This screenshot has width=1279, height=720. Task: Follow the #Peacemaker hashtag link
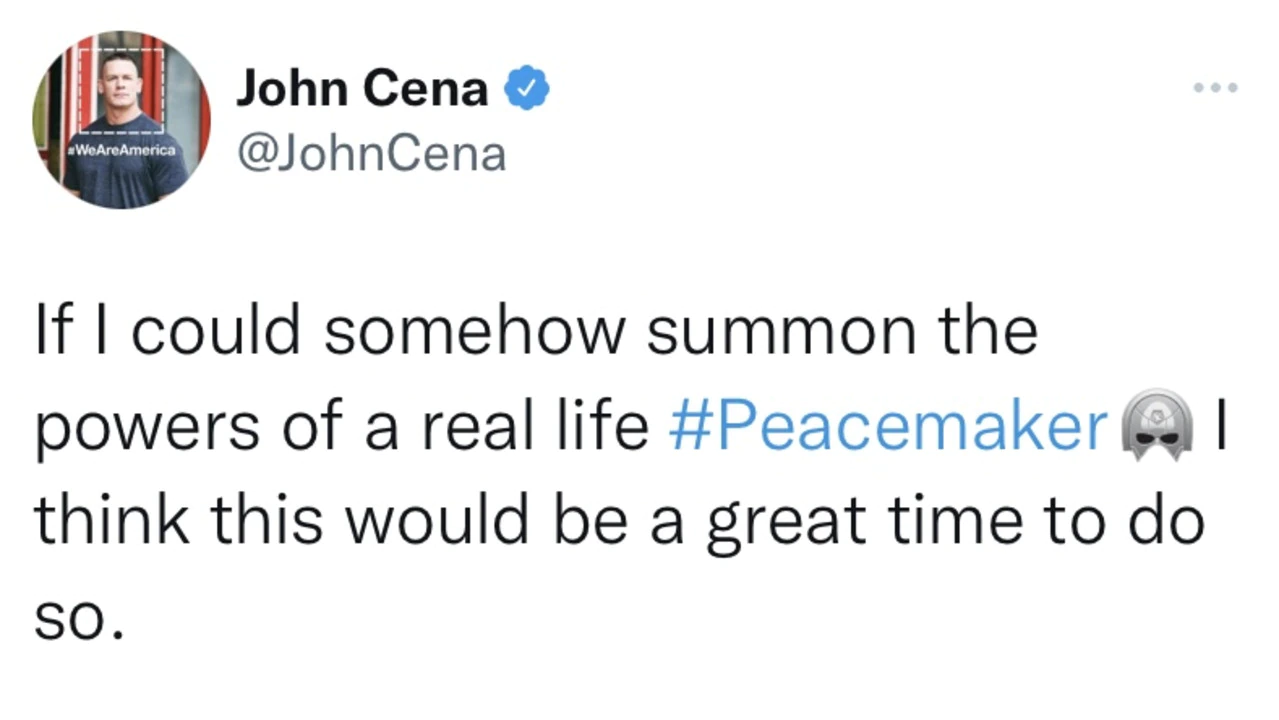pos(888,427)
